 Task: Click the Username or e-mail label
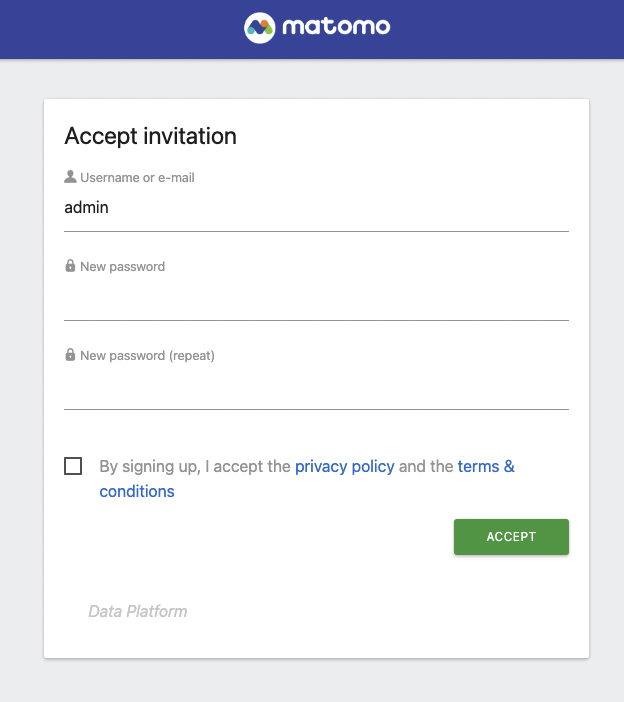137,177
